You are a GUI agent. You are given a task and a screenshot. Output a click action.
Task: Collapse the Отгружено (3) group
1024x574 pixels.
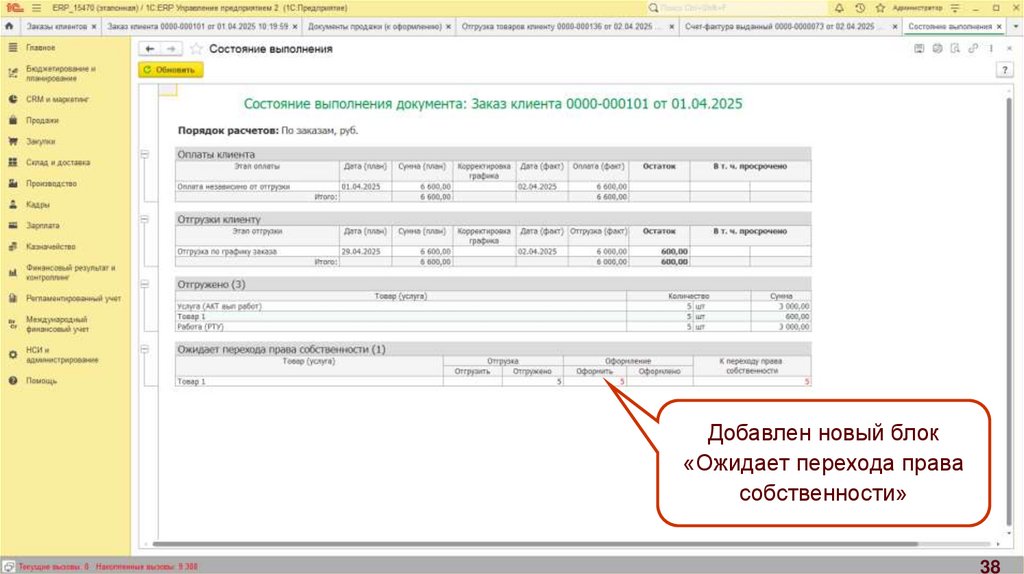pos(145,284)
